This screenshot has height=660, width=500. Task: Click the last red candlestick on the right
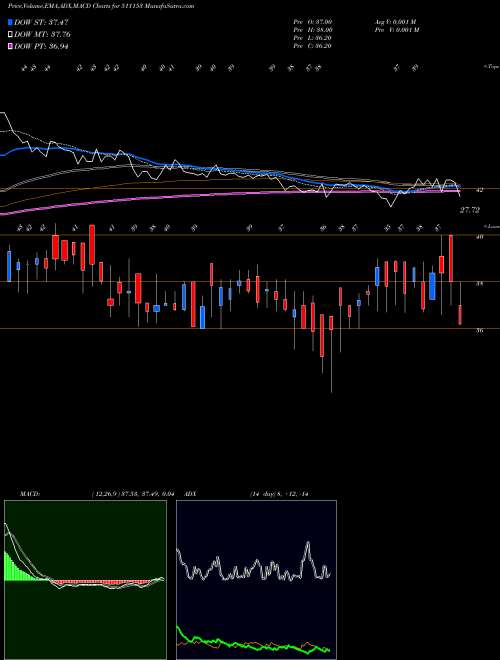460,315
